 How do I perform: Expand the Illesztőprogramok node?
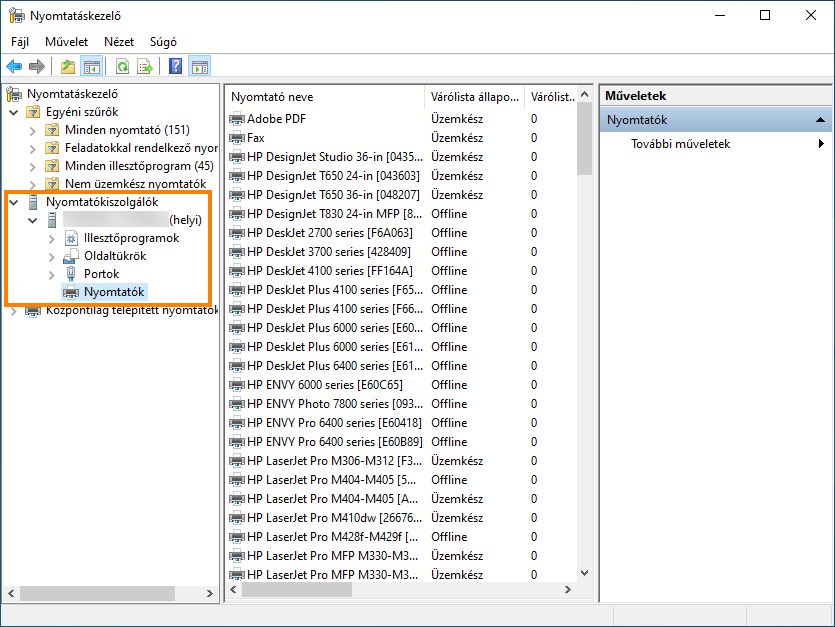point(52,239)
